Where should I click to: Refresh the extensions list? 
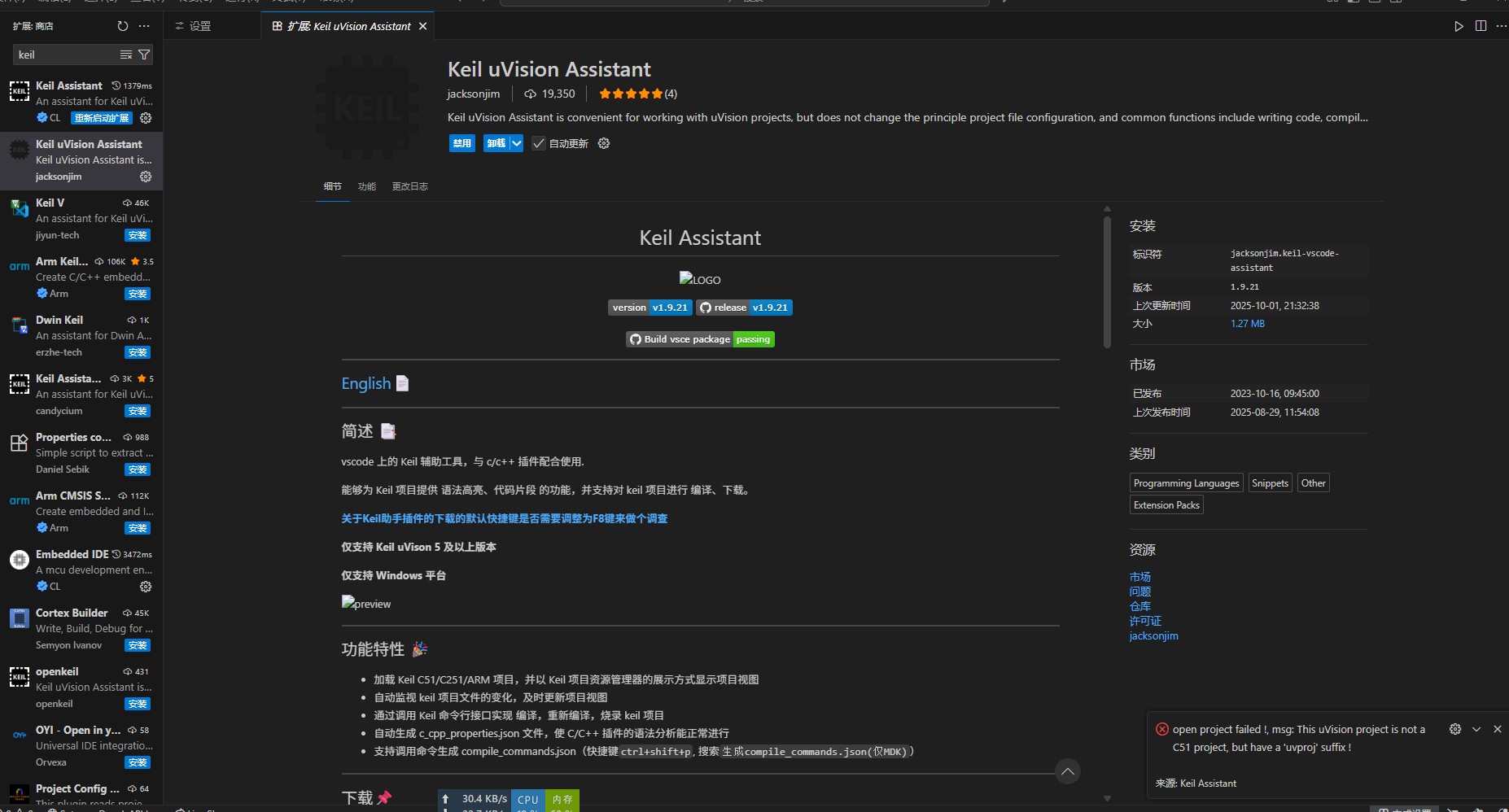pos(123,25)
